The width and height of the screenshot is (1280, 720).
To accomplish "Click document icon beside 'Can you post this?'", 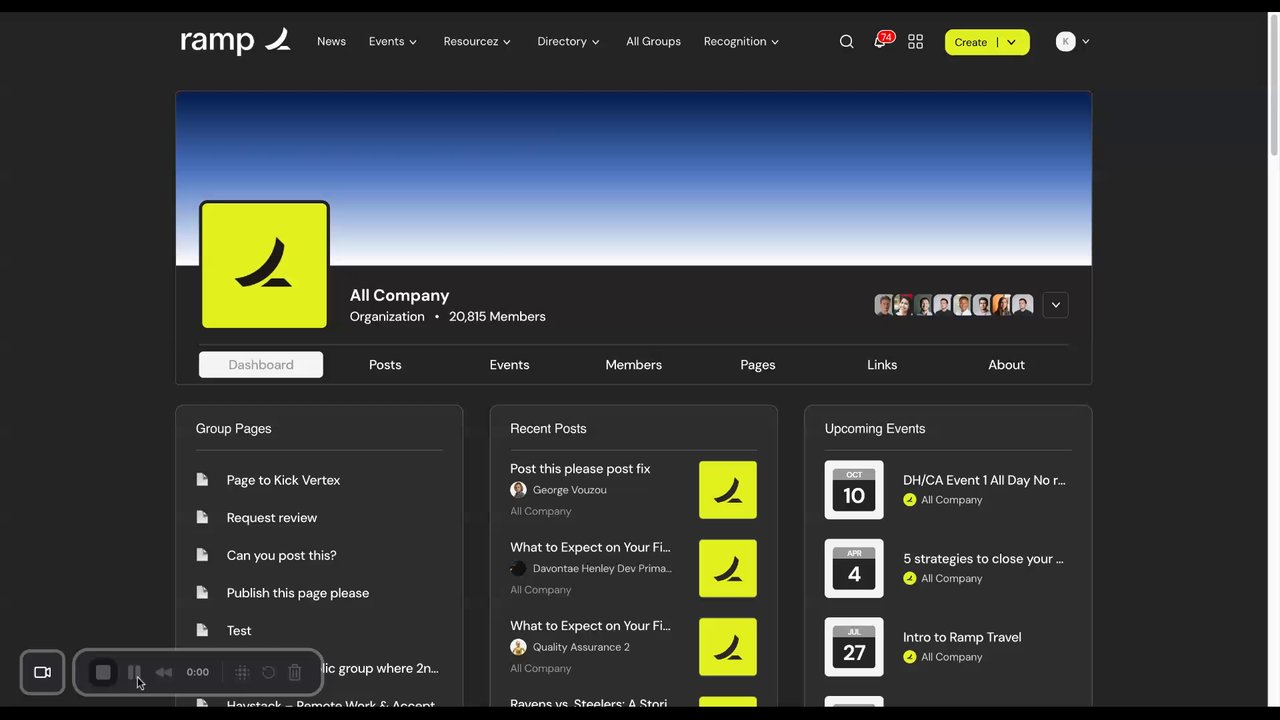I will pyautogui.click(x=202, y=555).
